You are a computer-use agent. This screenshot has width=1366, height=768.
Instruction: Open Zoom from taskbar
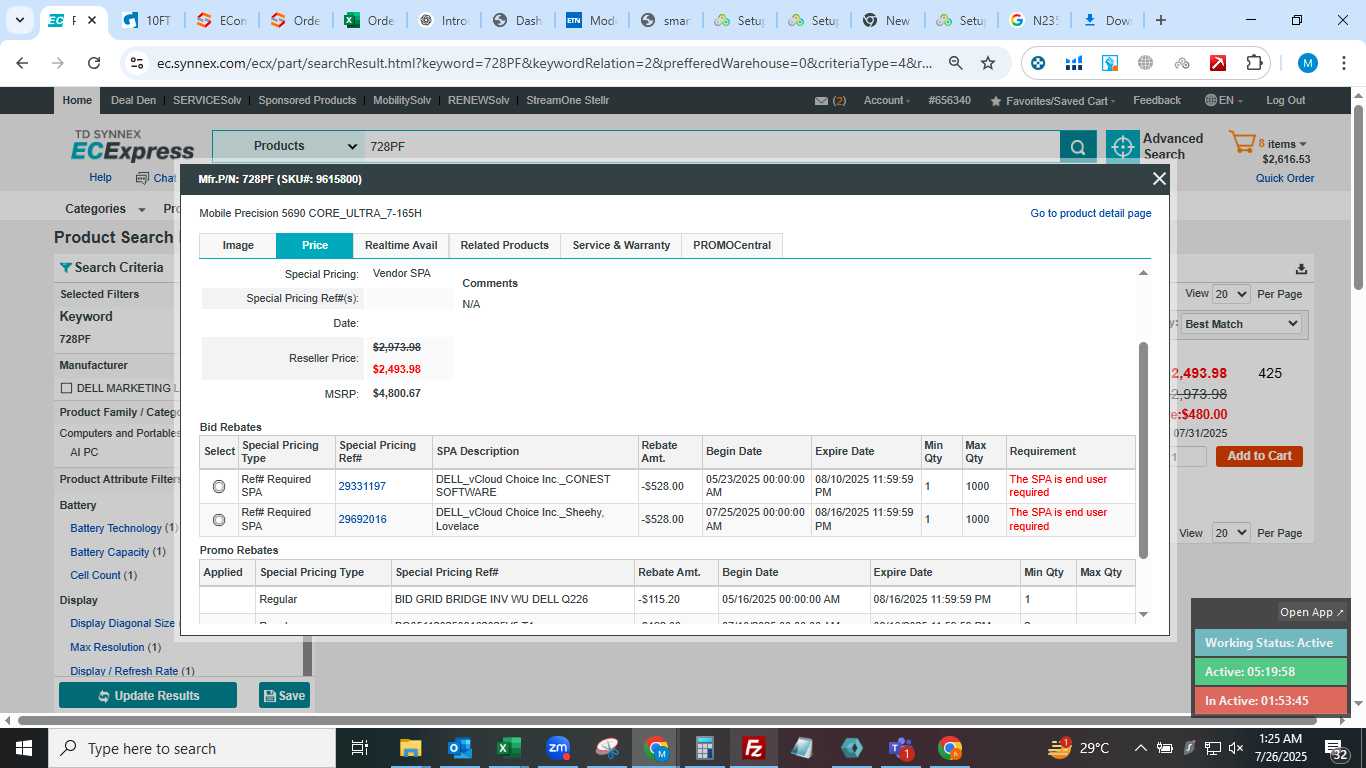click(558, 748)
